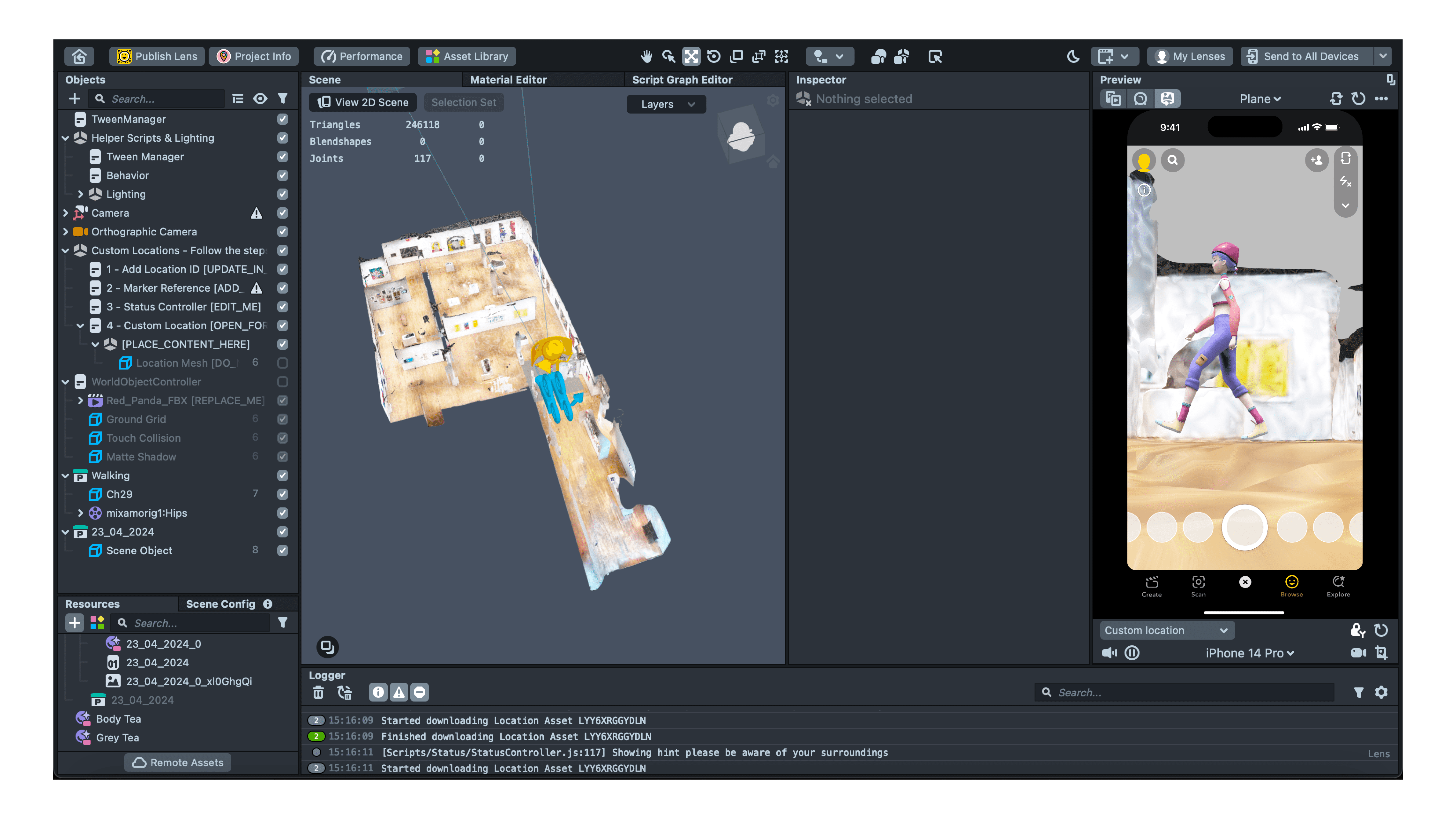Image resolution: width=1456 pixels, height=819 pixels.
Task: Toggle dark mode moon icon
Action: click(1073, 56)
